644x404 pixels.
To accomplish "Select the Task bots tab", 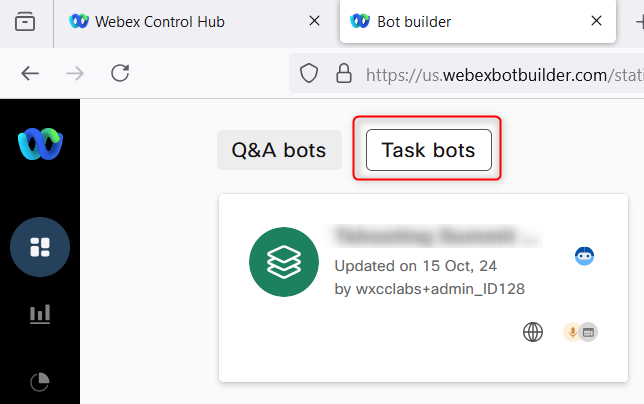I will pos(428,151).
